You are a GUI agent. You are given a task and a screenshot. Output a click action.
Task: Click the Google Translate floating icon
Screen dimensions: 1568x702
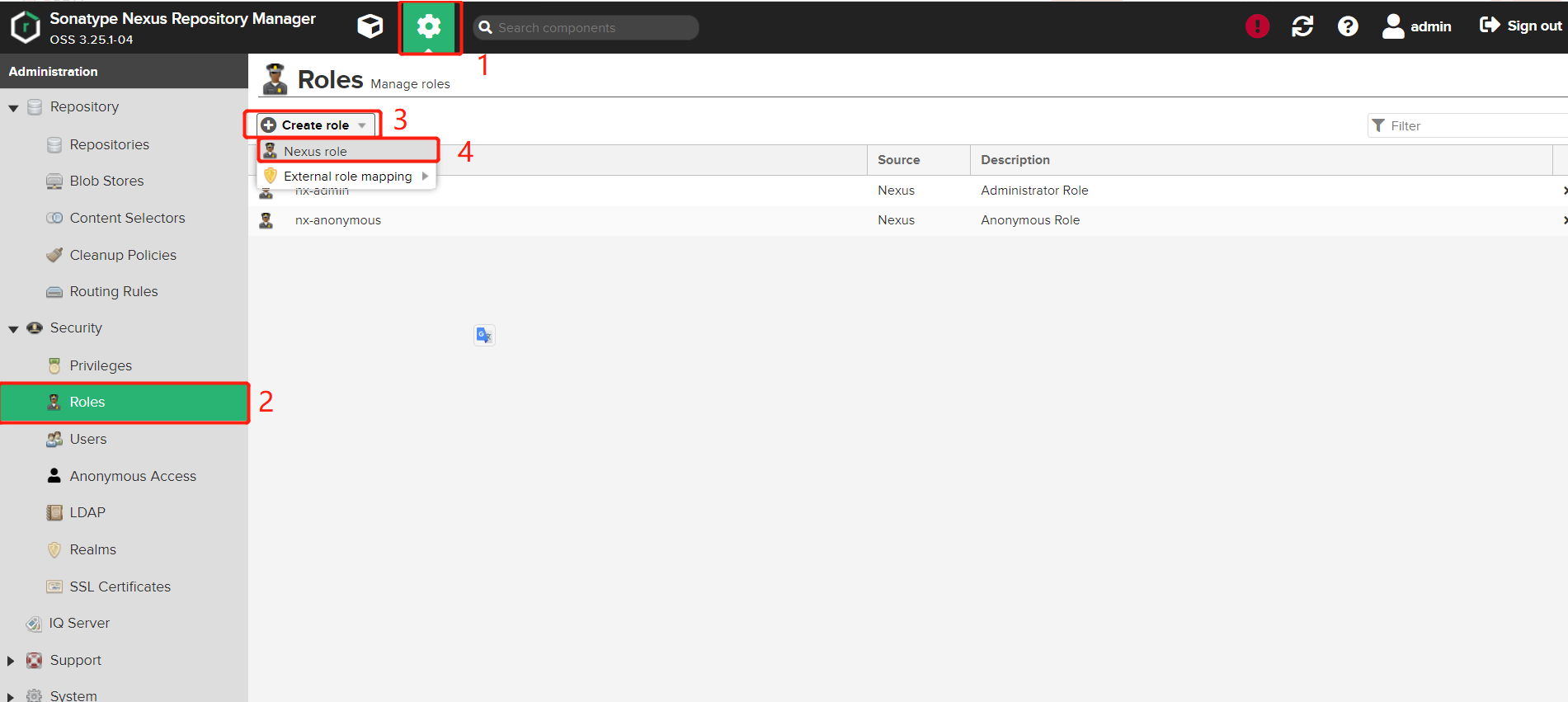click(484, 335)
